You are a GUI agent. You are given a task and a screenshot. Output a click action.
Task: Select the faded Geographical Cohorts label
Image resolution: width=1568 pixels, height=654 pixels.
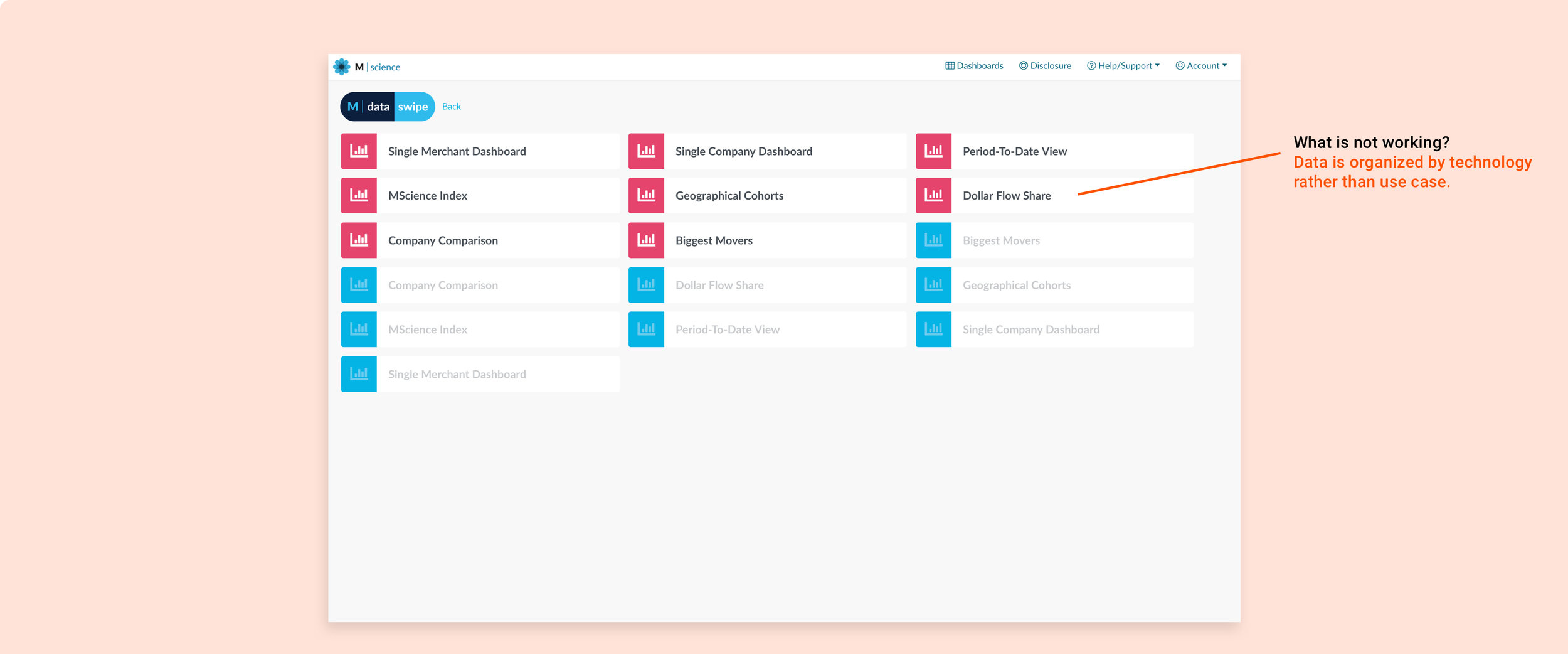1017,285
